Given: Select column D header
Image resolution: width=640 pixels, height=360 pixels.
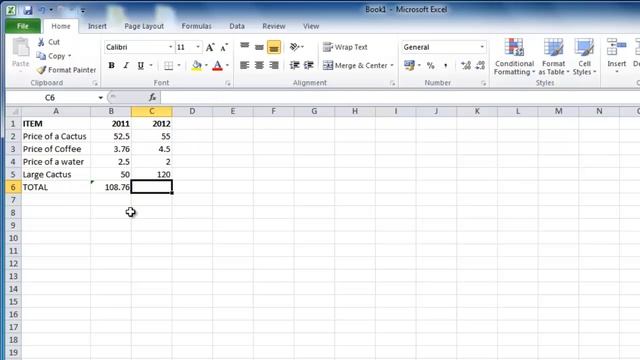Looking at the screenshot, I should pyautogui.click(x=192, y=111).
